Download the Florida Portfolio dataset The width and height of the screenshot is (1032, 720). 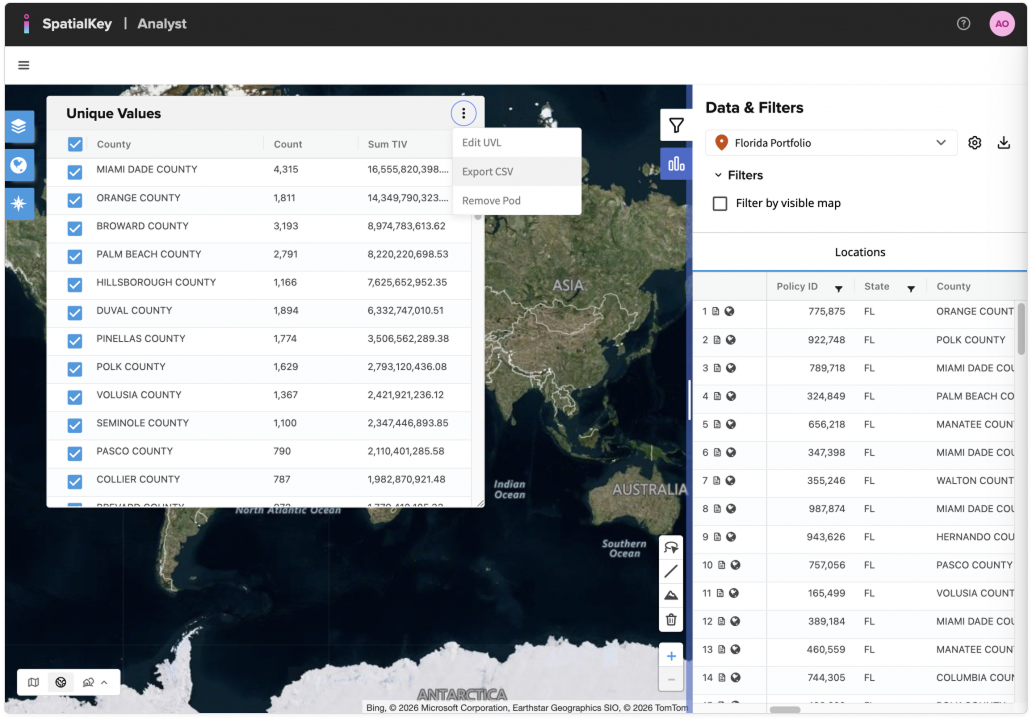(1004, 143)
